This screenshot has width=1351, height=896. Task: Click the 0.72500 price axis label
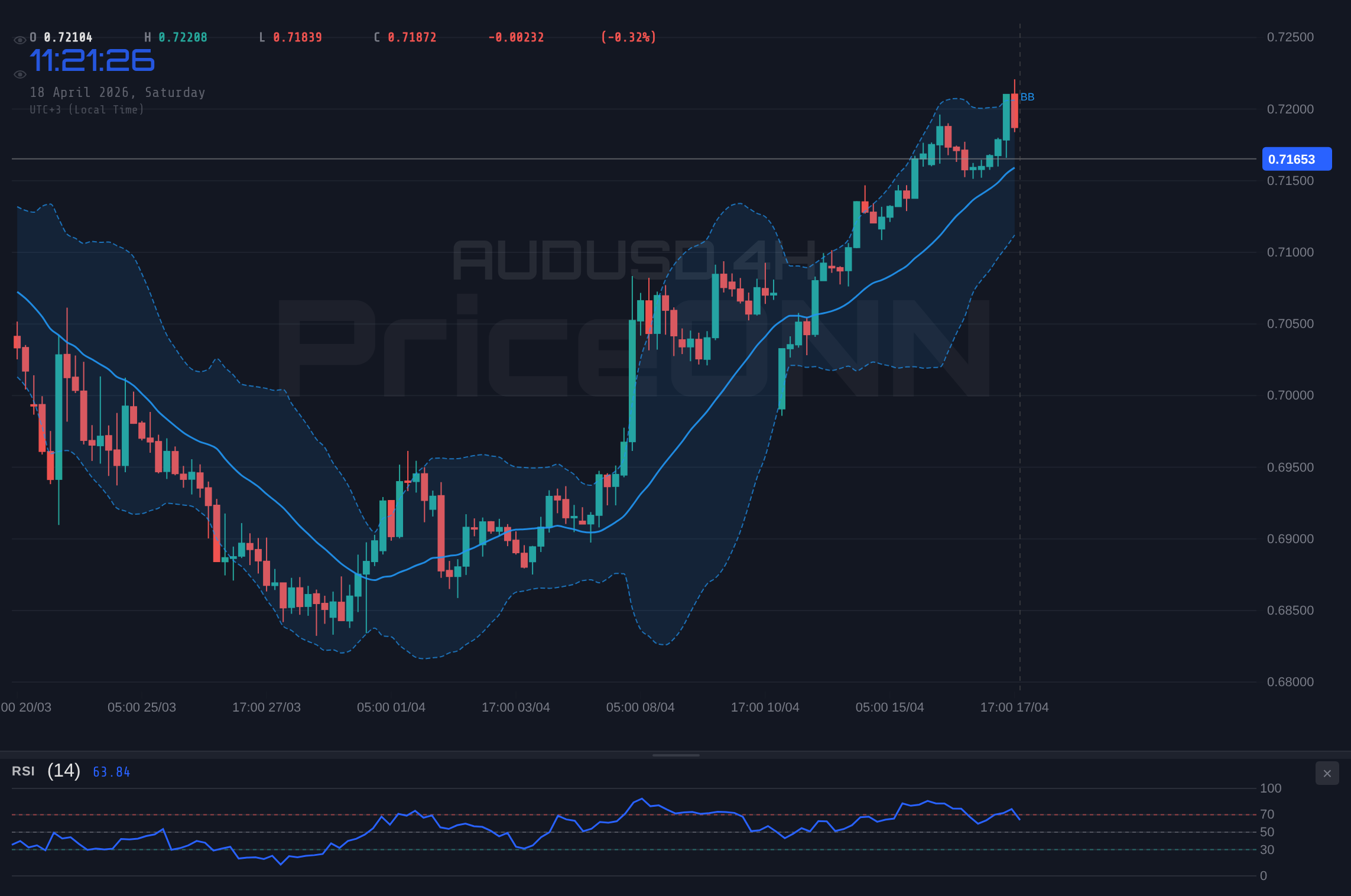coord(1290,37)
